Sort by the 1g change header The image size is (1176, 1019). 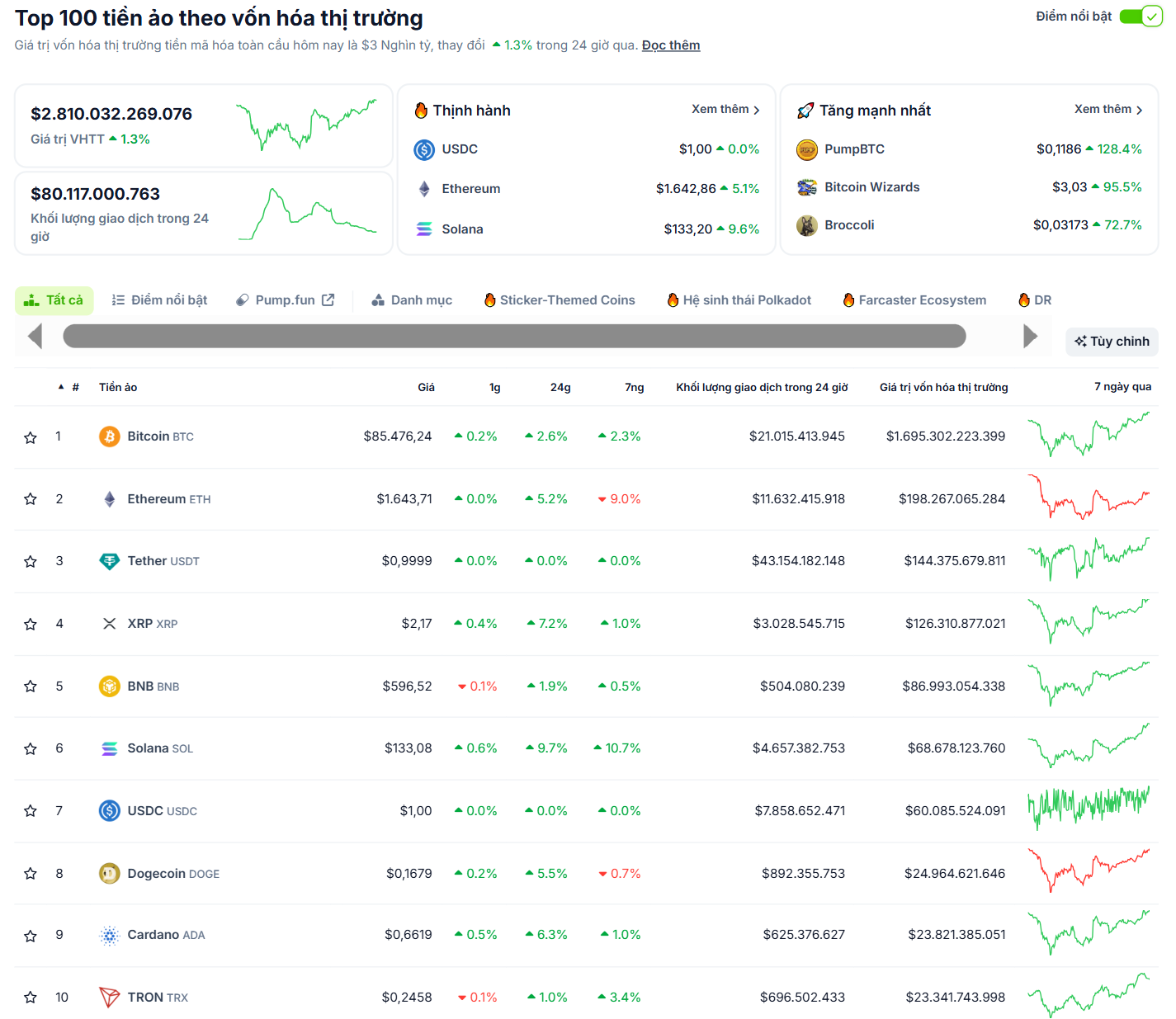click(494, 387)
